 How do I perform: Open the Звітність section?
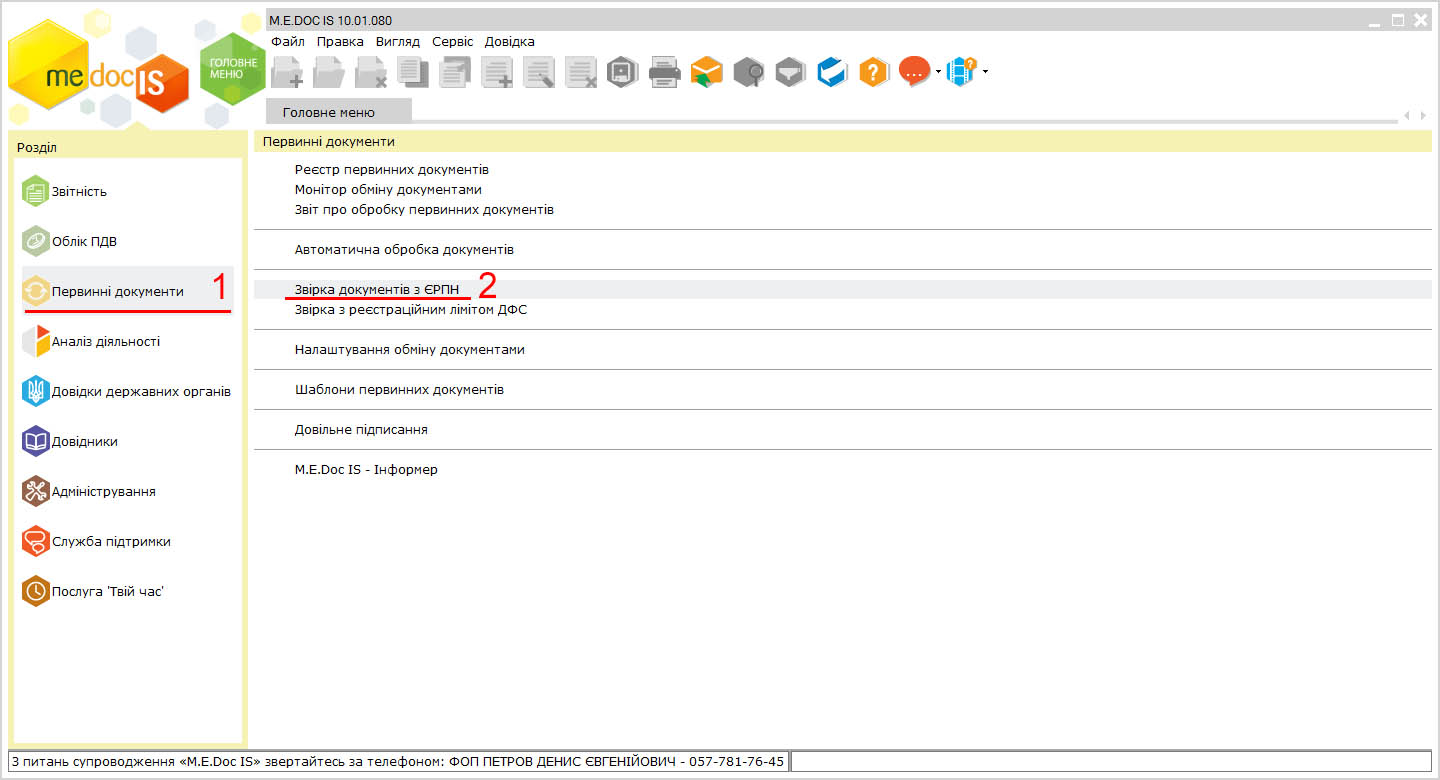[x=128, y=191]
